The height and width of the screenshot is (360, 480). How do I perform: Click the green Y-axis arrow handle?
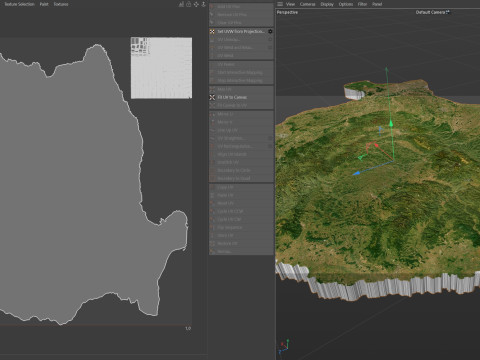click(391, 124)
